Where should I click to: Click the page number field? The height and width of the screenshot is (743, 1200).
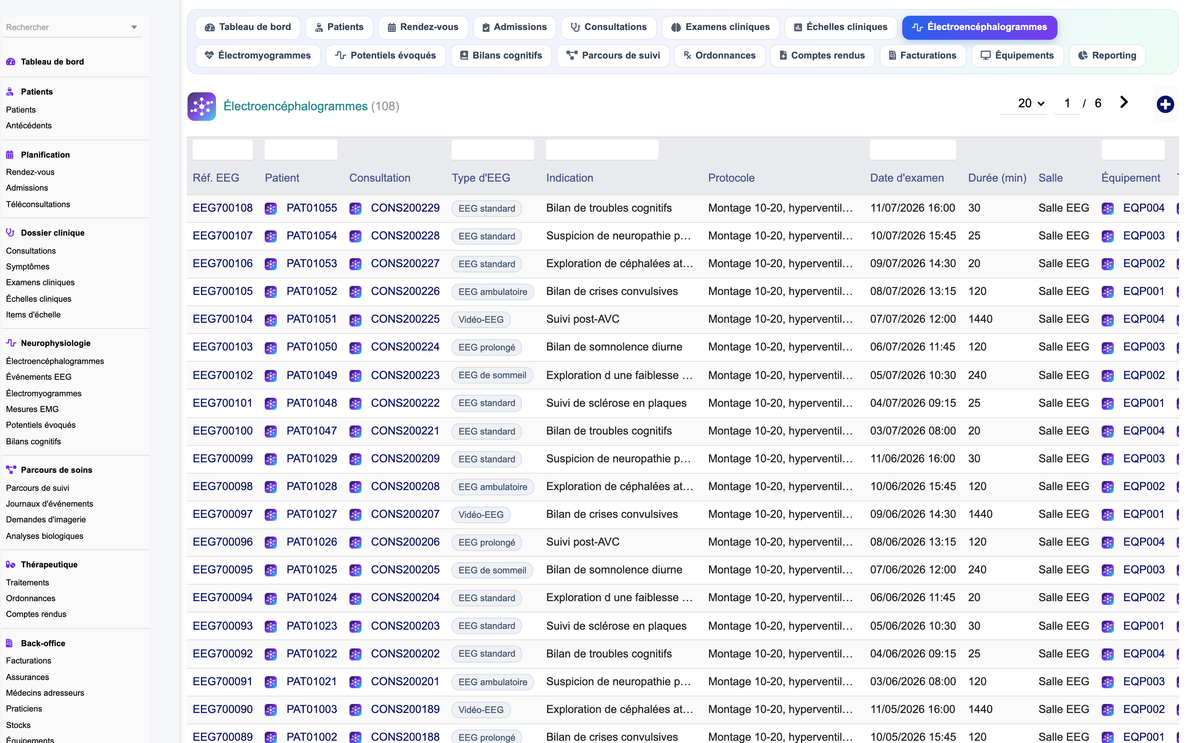1067,103
